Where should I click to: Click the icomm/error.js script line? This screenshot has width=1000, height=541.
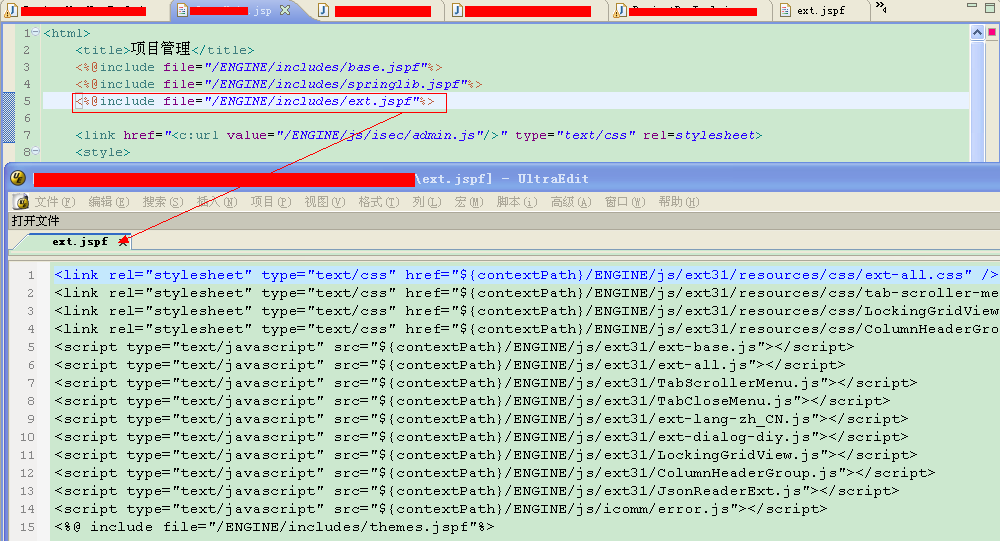[441, 509]
